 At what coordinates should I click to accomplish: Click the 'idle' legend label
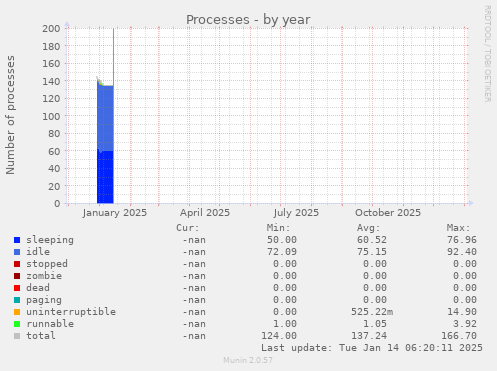(x=38, y=252)
